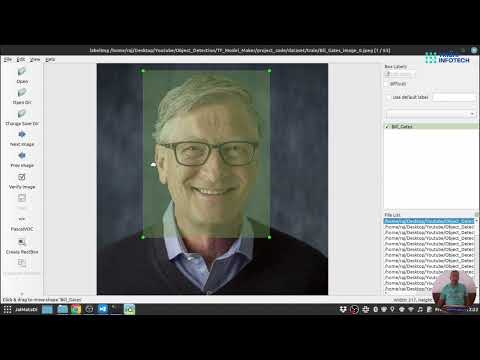The height and width of the screenshot is (360, 480).
Task: Select the Bill_Gates row in label list
Action: click(431, 127)
